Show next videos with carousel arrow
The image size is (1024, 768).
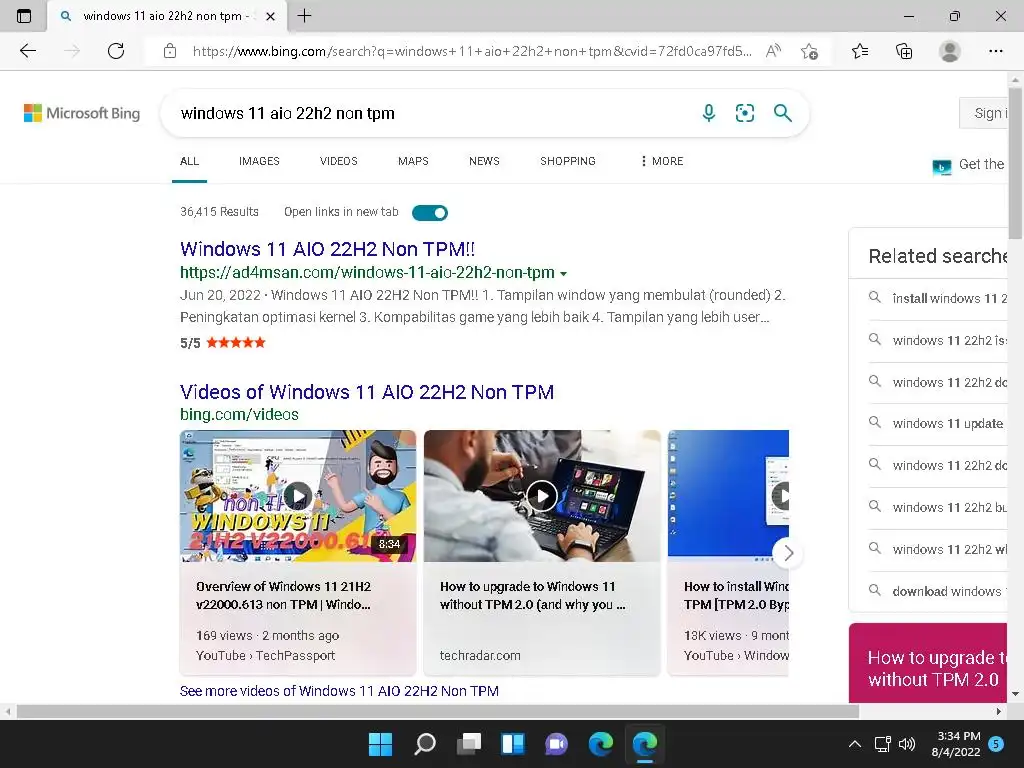[x=788, y=553]
